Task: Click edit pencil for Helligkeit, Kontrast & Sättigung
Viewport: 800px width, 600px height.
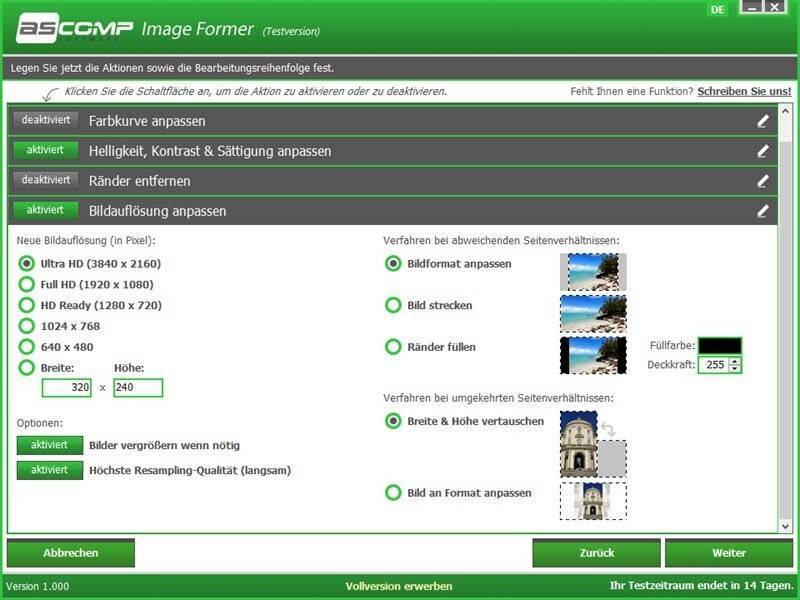Action: pos(763,151)
